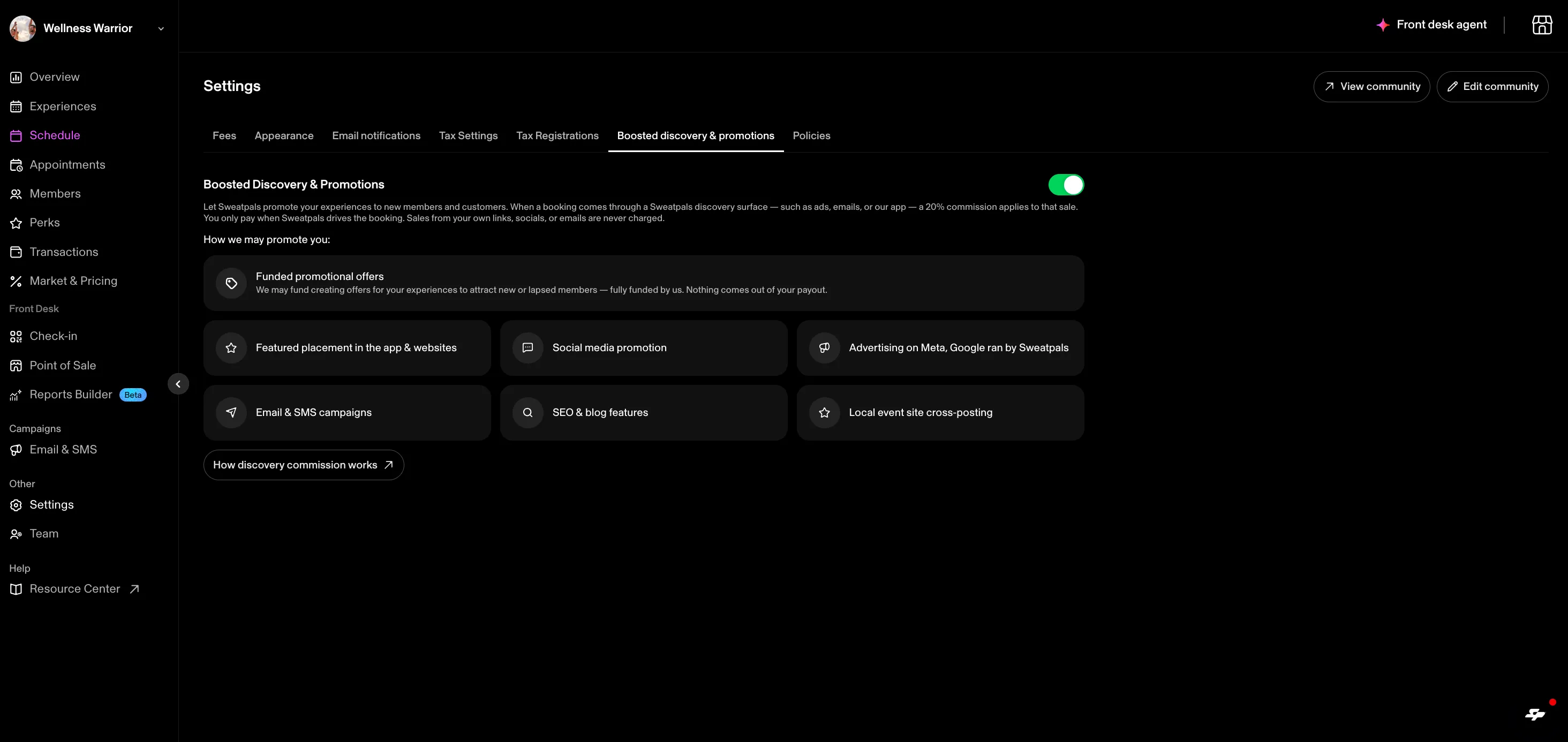Switch to the Appearance tab
Screen dimensions: 1568x742
coord(284,136)
